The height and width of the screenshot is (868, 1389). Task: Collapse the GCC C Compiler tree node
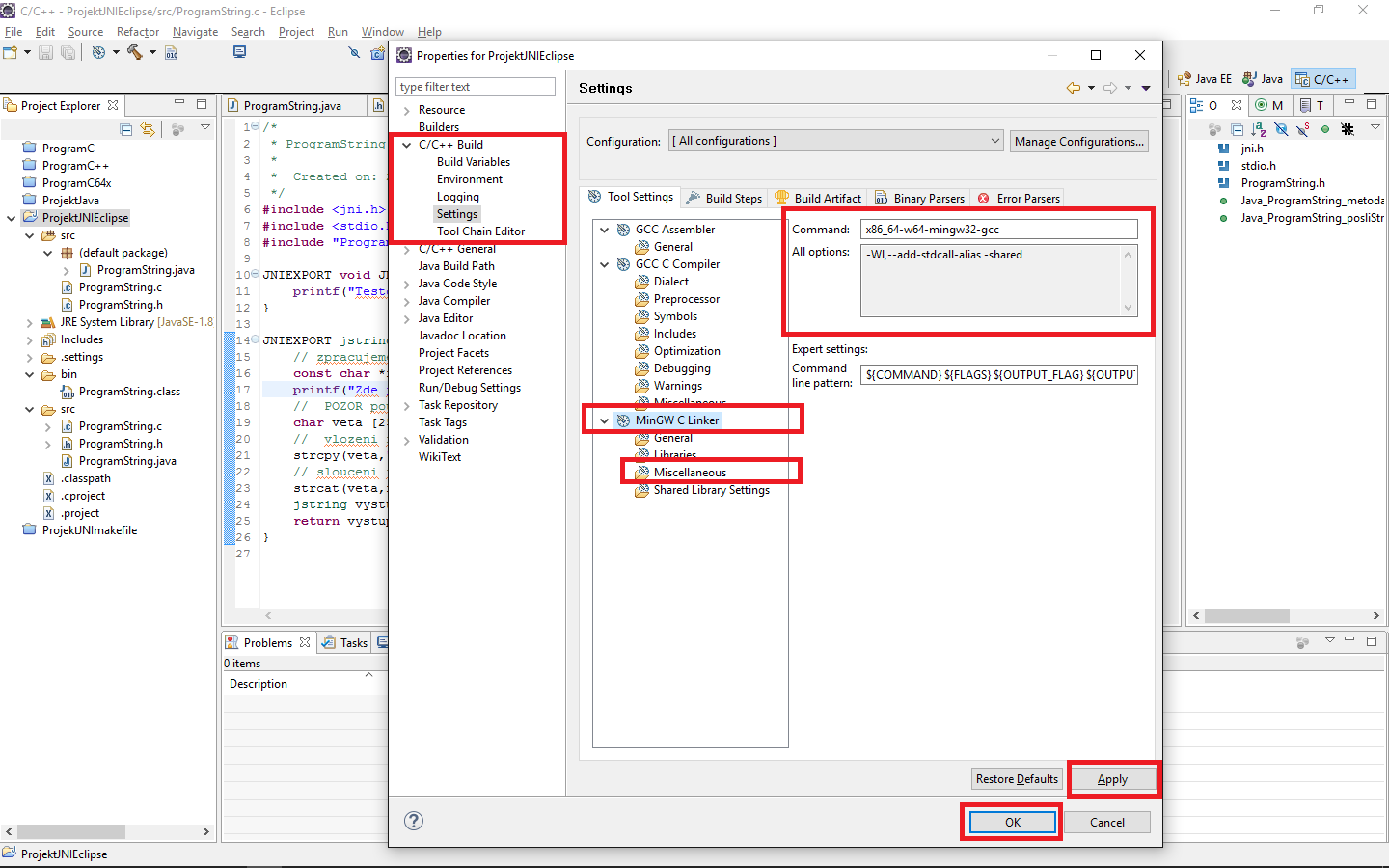click(604, 263)
